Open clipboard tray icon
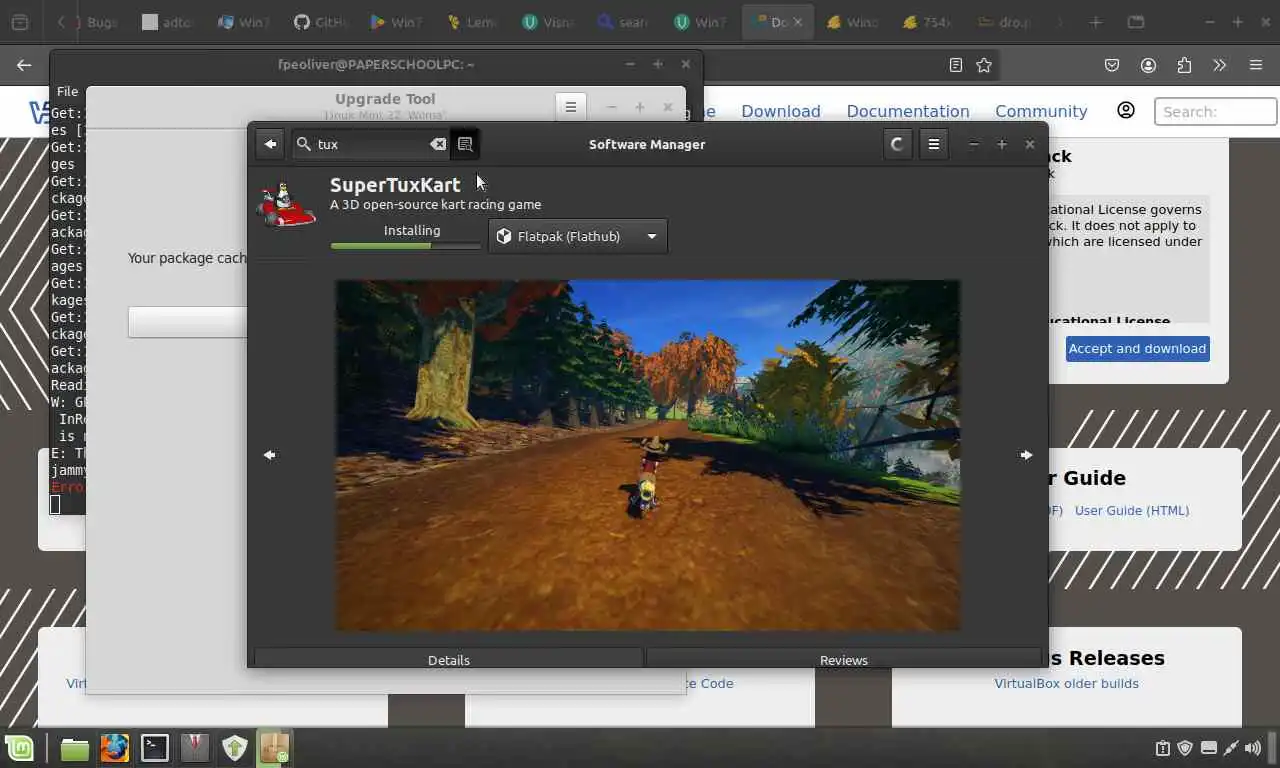Screen dimensions: 1280x768 click(x=1162, y=748)
